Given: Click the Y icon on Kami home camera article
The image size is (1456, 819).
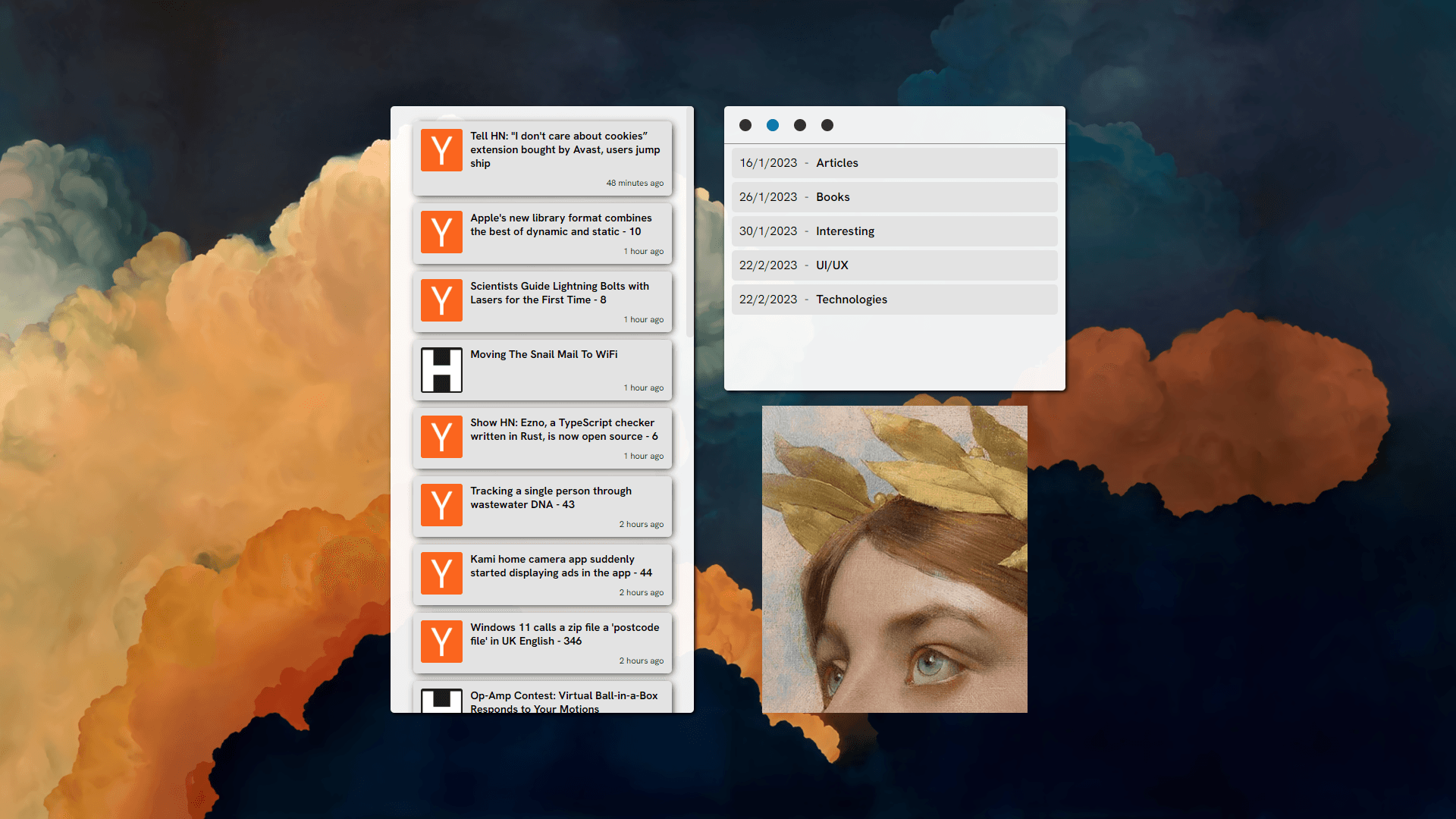Looking at the screenshot, I should click(x=441, y=572).
